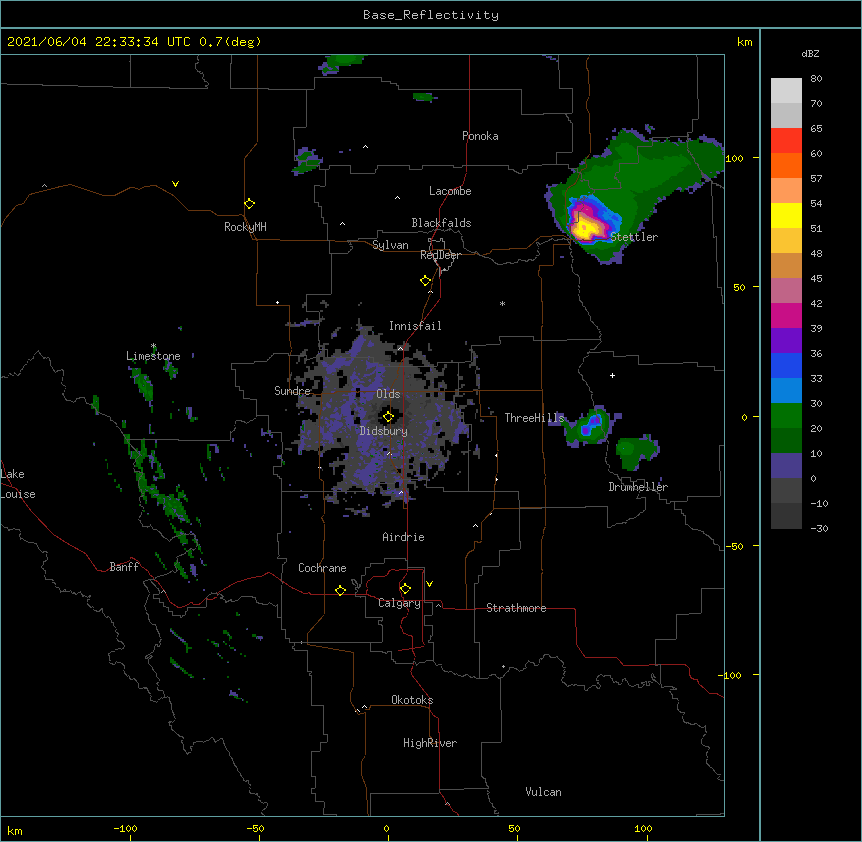Viewport: 862px width, 842px height.
Task: Click the green echo northwest of Drumheller
Action: (x=636, y=452)
